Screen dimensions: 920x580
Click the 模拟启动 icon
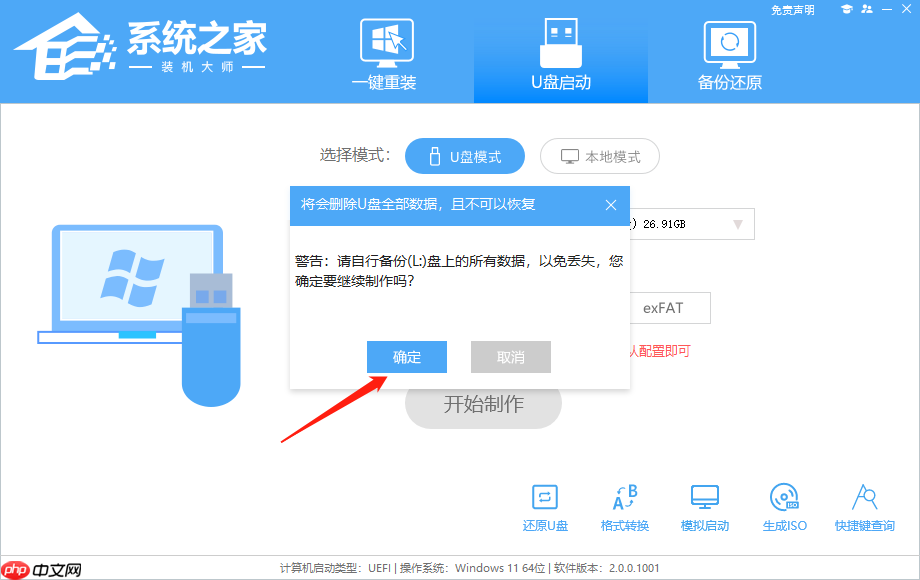[704, 508]
